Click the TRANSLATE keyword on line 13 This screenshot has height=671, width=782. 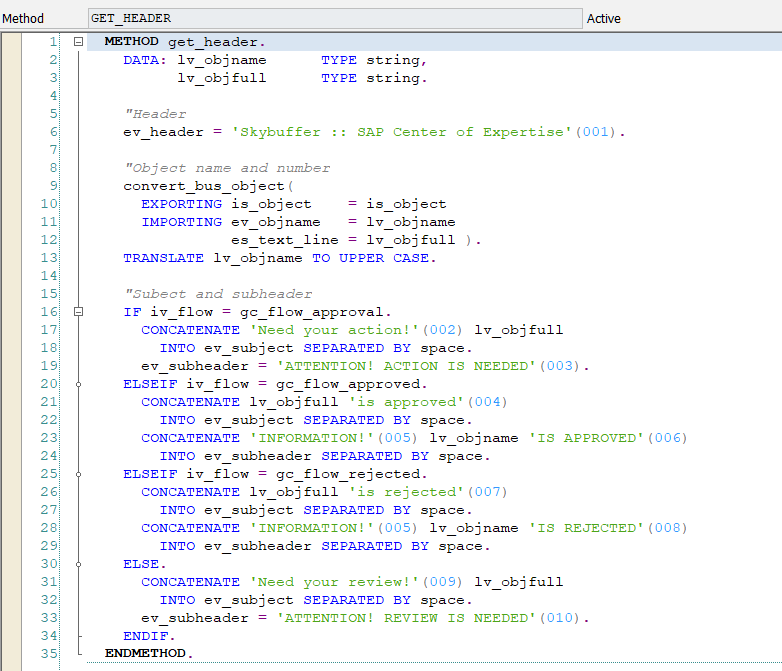[x=164, y=258]
